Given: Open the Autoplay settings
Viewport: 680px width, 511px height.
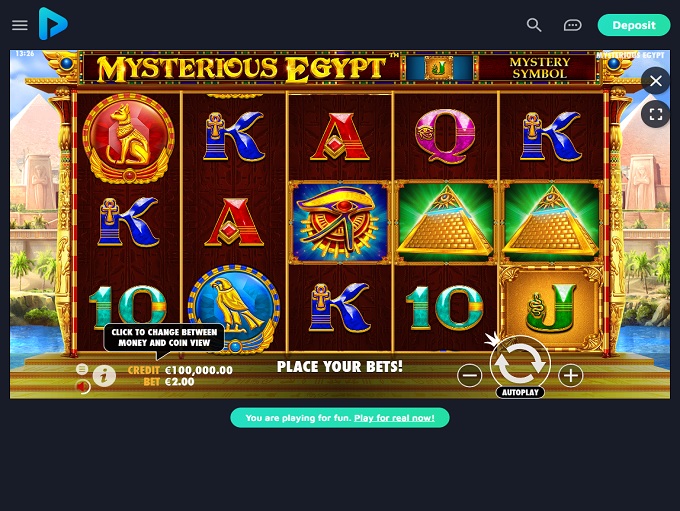Looking at the screenshot, I should [520, 392].
